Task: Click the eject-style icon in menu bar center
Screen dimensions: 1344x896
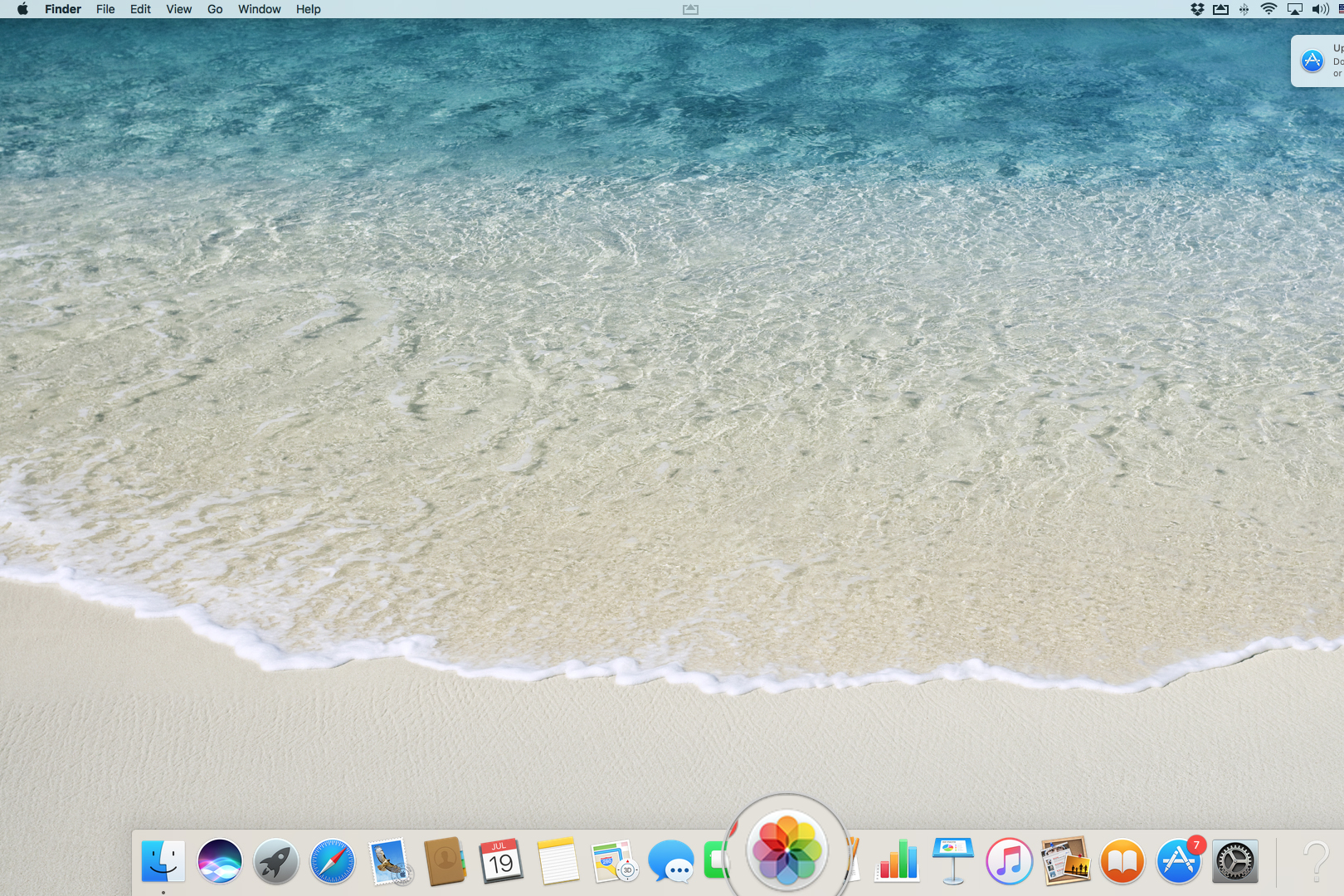Action: click(x=690, y=9)
